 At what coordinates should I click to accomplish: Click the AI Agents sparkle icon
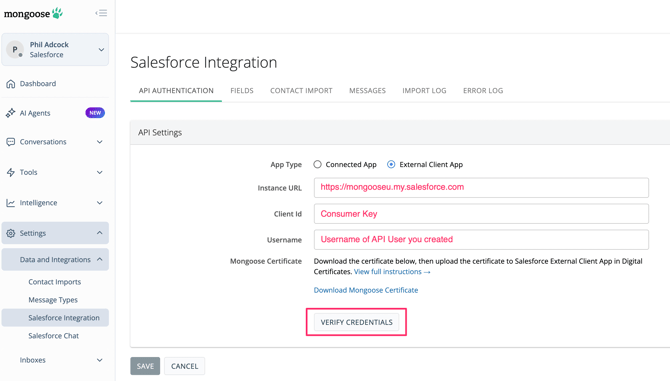pos(11,113)
